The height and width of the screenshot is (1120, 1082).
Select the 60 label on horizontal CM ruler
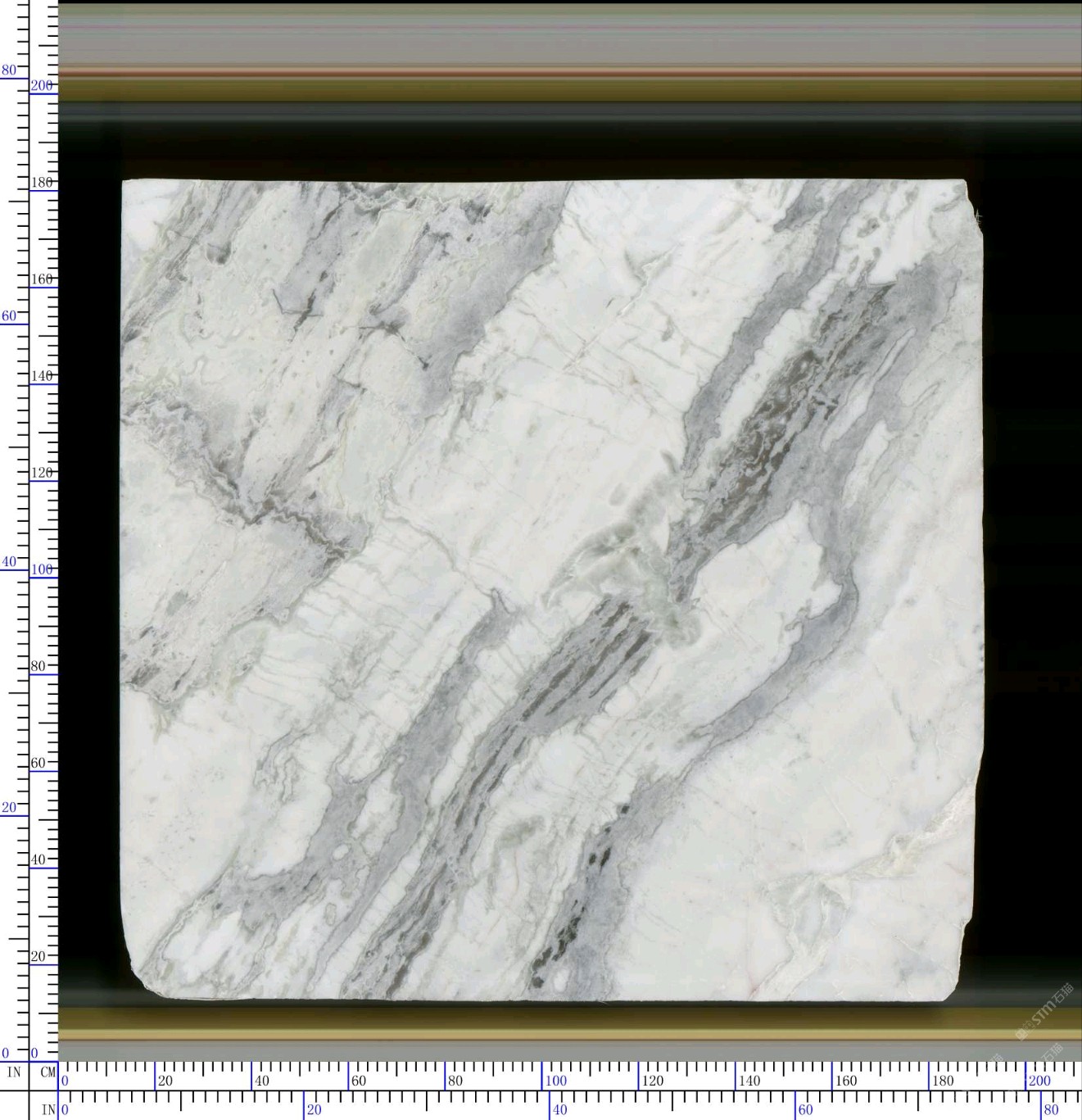click(358, 1080)
